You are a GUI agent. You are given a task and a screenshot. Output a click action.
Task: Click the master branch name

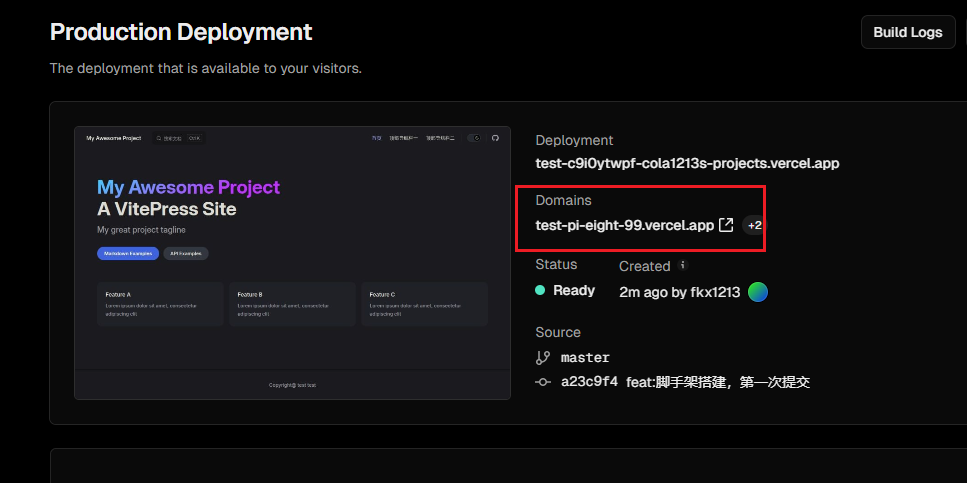(x=585, y=358)
